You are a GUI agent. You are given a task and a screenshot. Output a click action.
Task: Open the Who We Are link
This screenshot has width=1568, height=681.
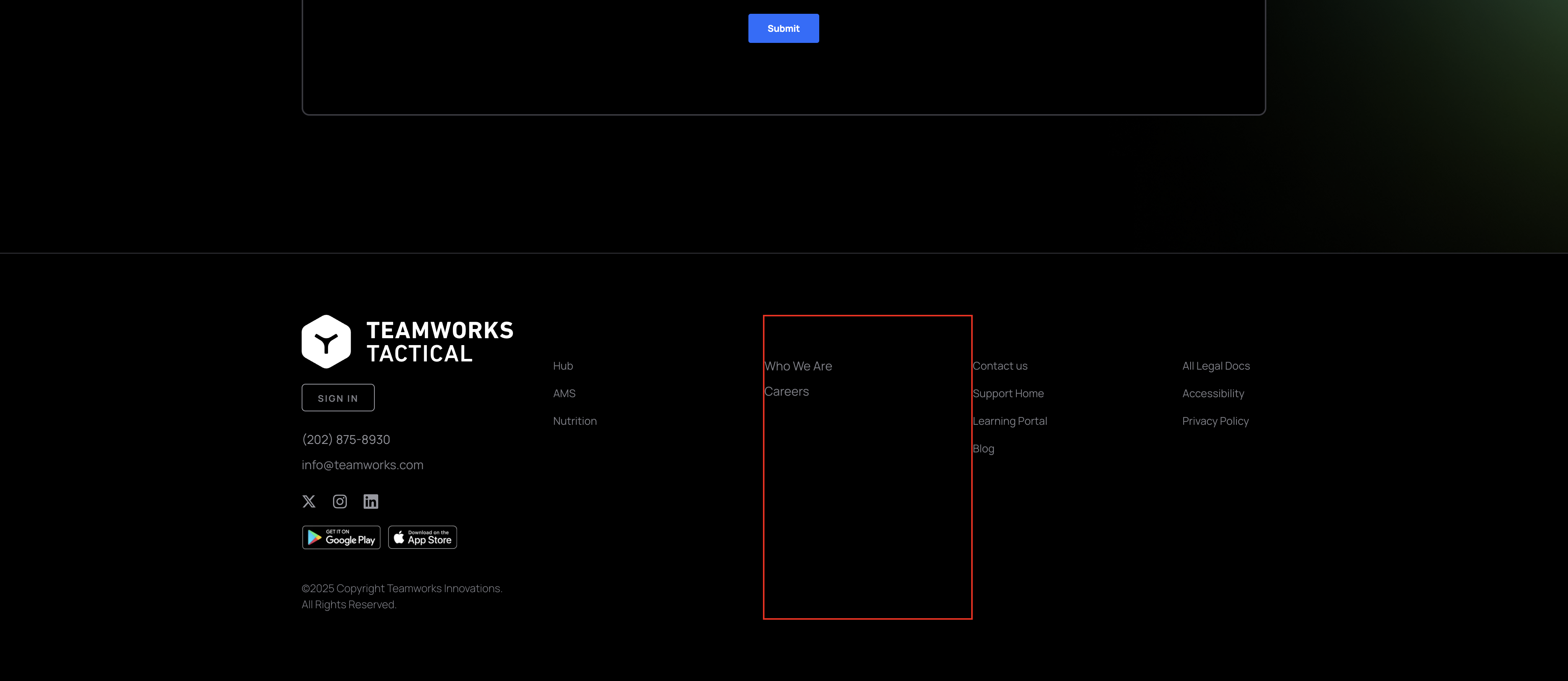798,366
